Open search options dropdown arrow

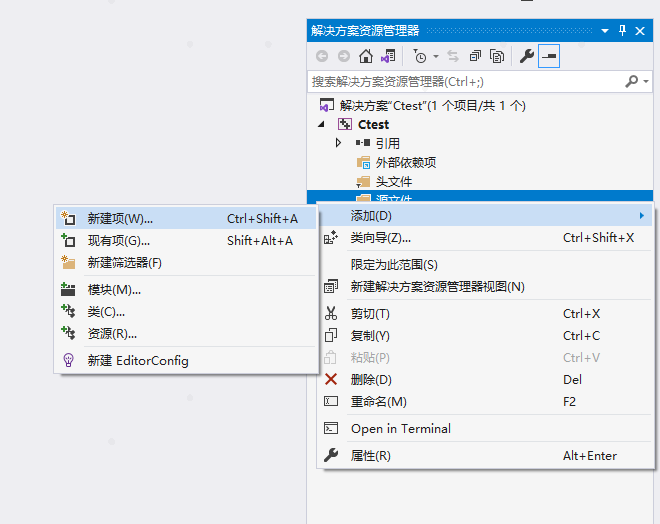[x=646, y=82]
